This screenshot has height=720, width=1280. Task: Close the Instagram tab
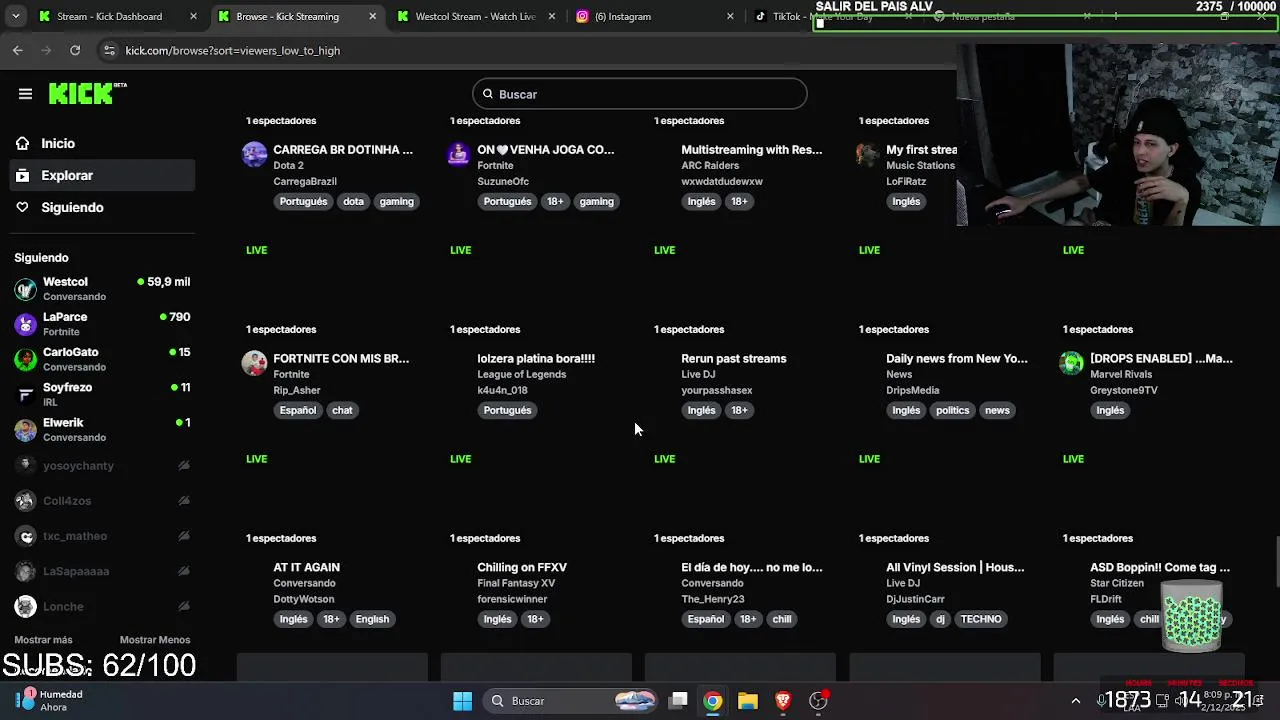click(730, 16)
